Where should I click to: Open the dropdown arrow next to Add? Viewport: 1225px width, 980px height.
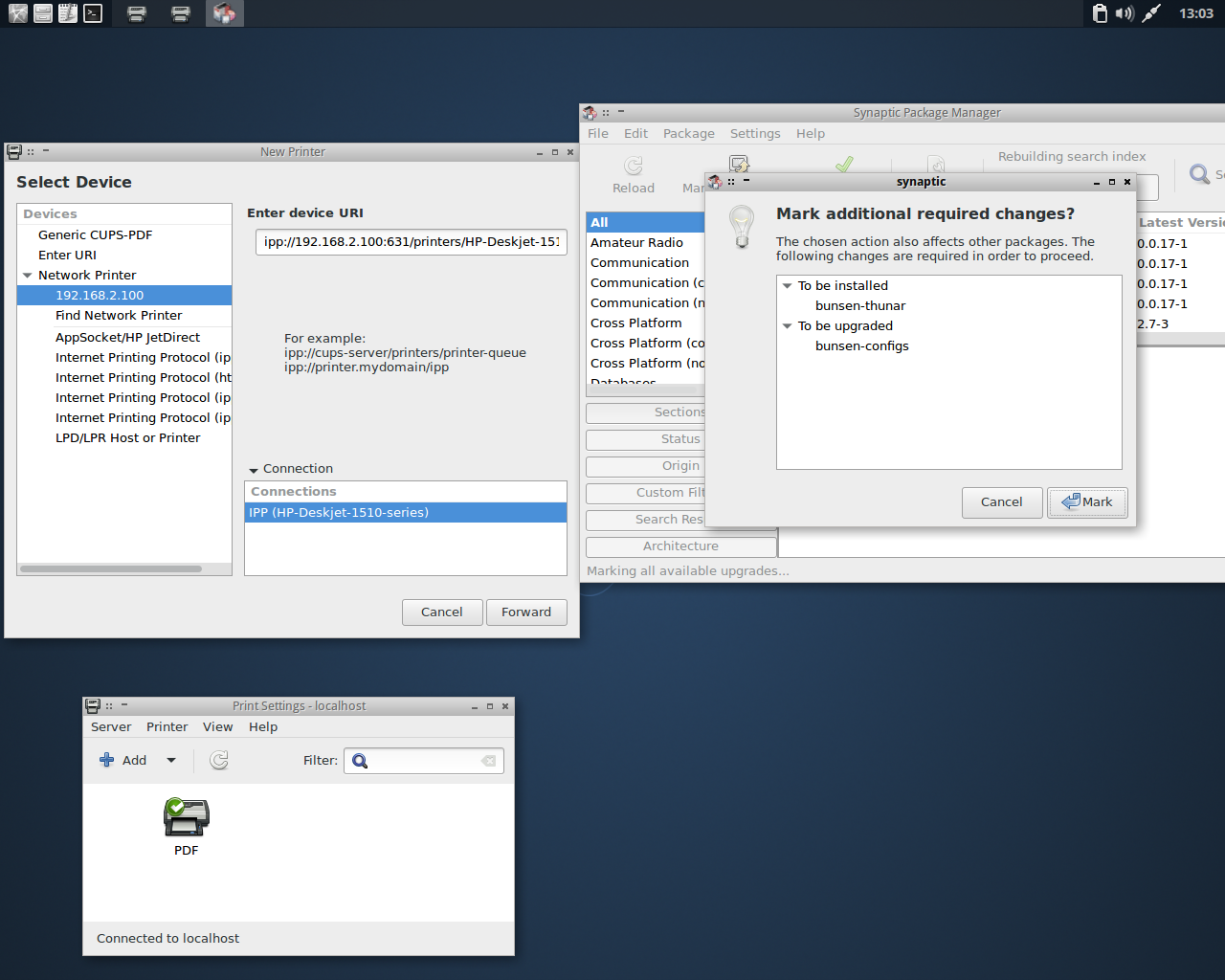[171, 761]
